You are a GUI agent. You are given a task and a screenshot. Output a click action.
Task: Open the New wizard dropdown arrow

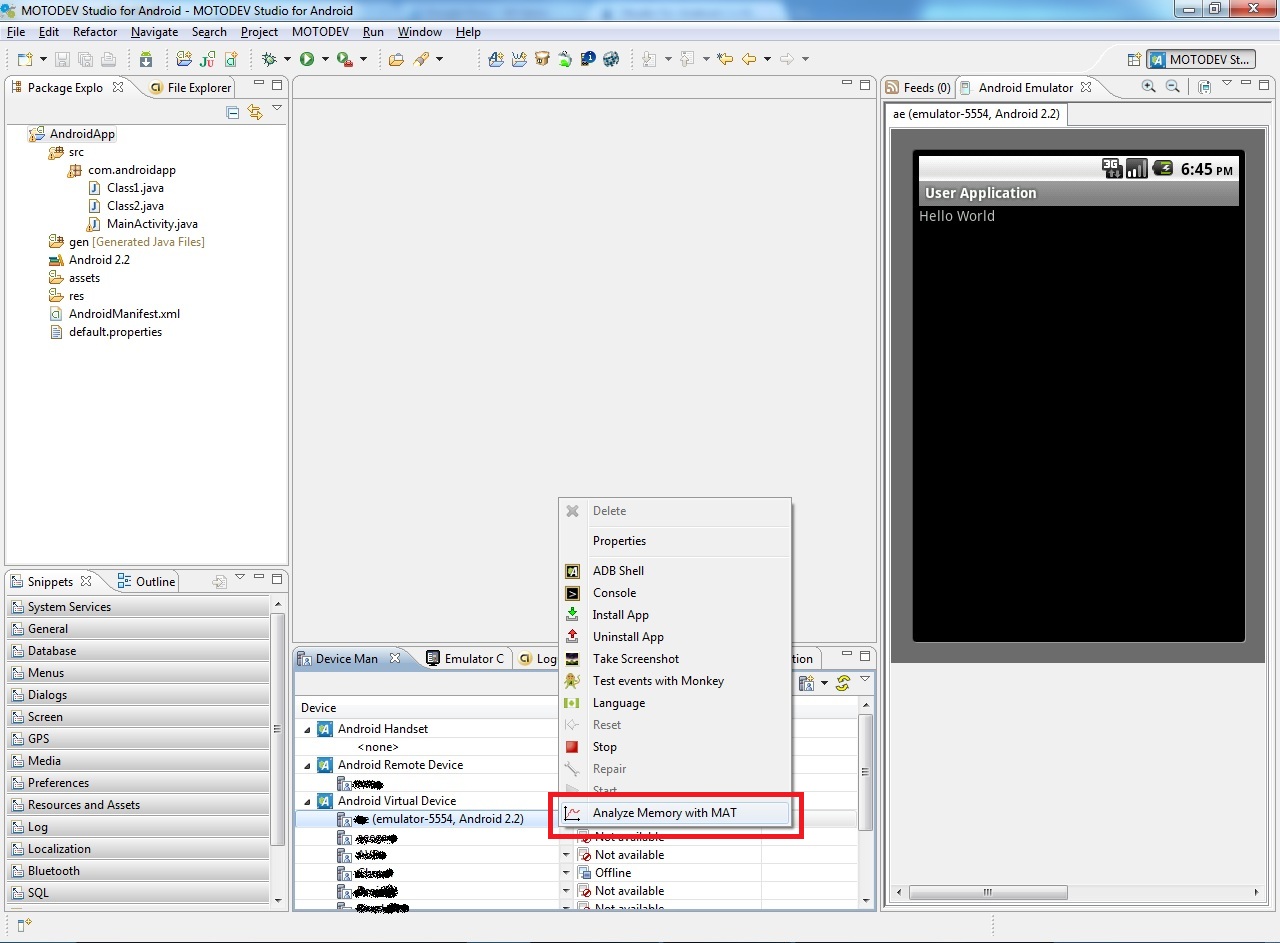[42, 60]
